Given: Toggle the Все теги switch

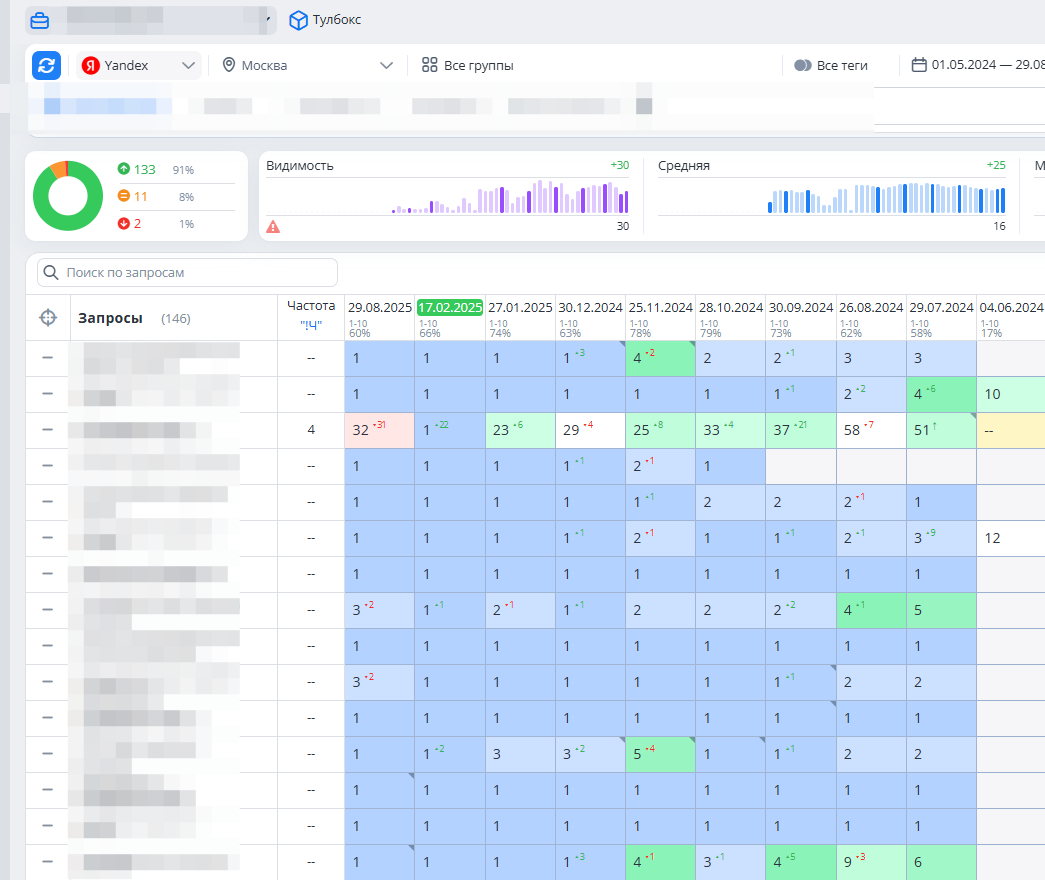Looking at the screenshot, I should click(803, 66).
